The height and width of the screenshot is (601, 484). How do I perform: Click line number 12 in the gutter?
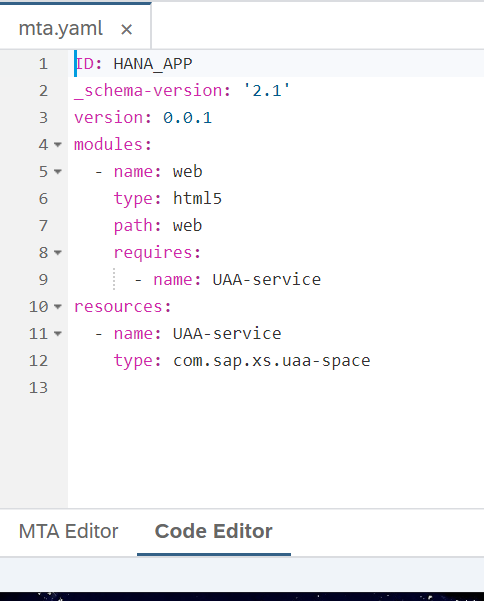coord(38,361)
